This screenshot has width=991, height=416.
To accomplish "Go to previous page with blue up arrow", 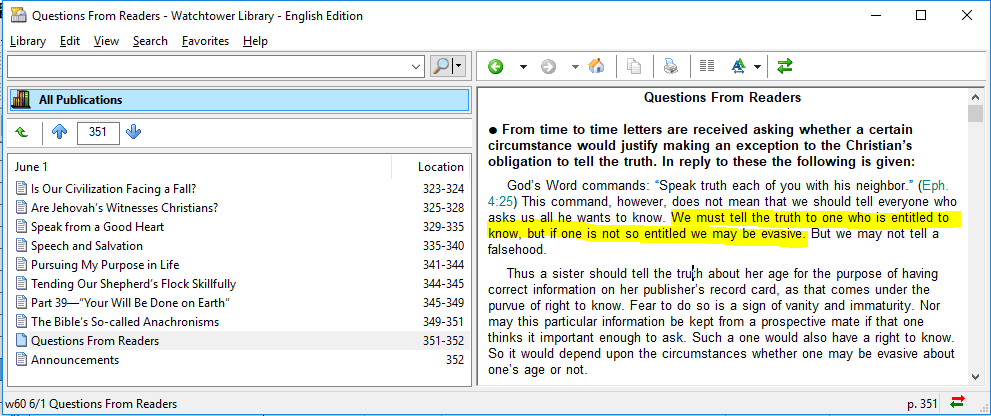I will 59,132.
